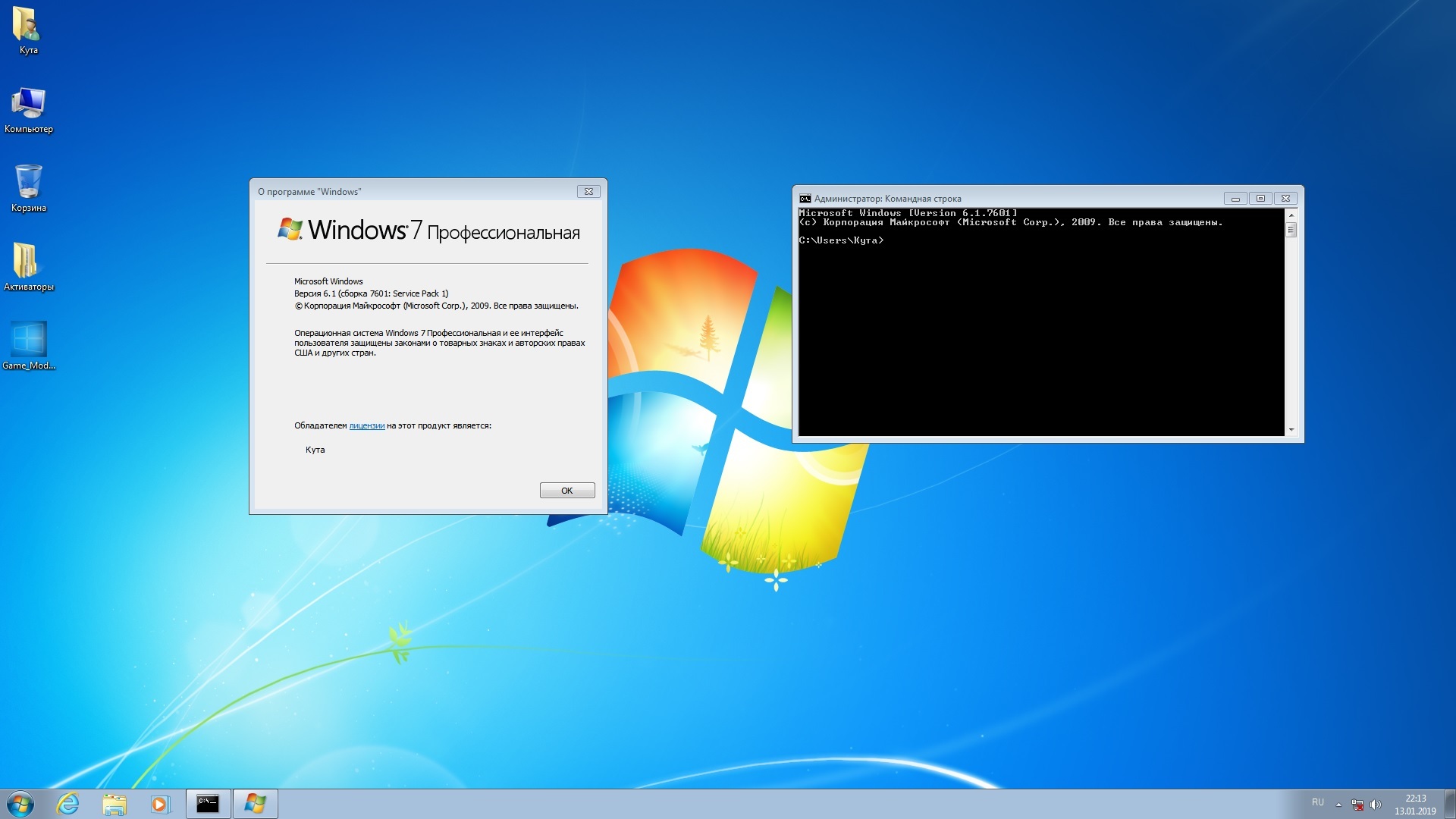The width and height of the screenshot is (1456, 819).
Task: Click the C:\Users\Кута> prompt line
Action: click(841, 240)
